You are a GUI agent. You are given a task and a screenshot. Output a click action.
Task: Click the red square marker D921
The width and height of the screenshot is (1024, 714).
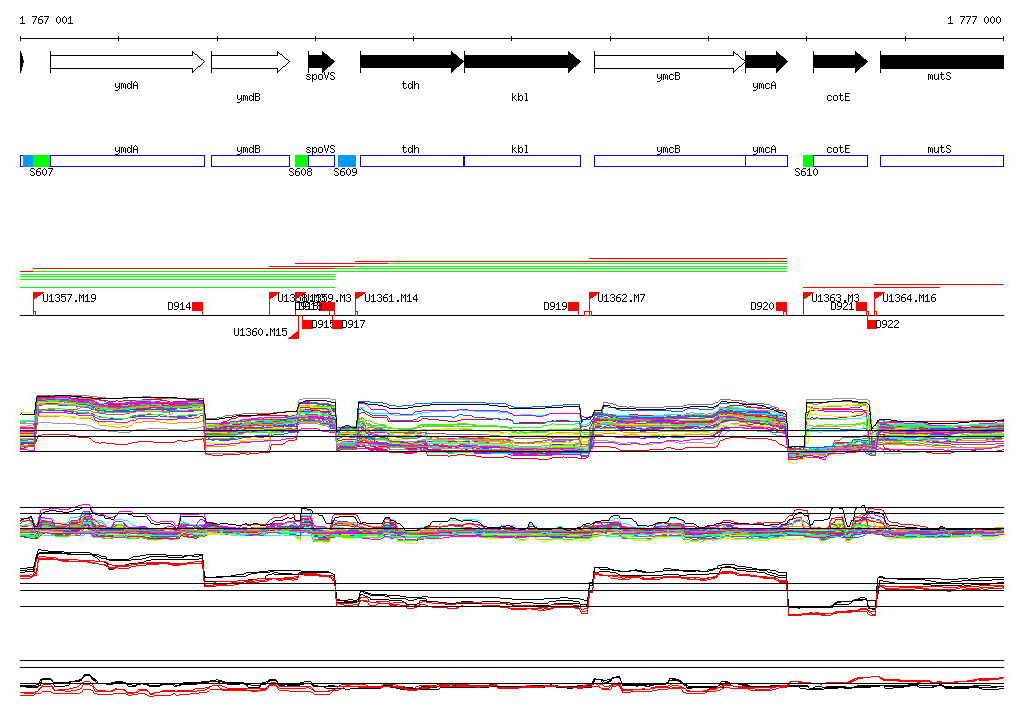pyautogui.click(x=861, y=306)
